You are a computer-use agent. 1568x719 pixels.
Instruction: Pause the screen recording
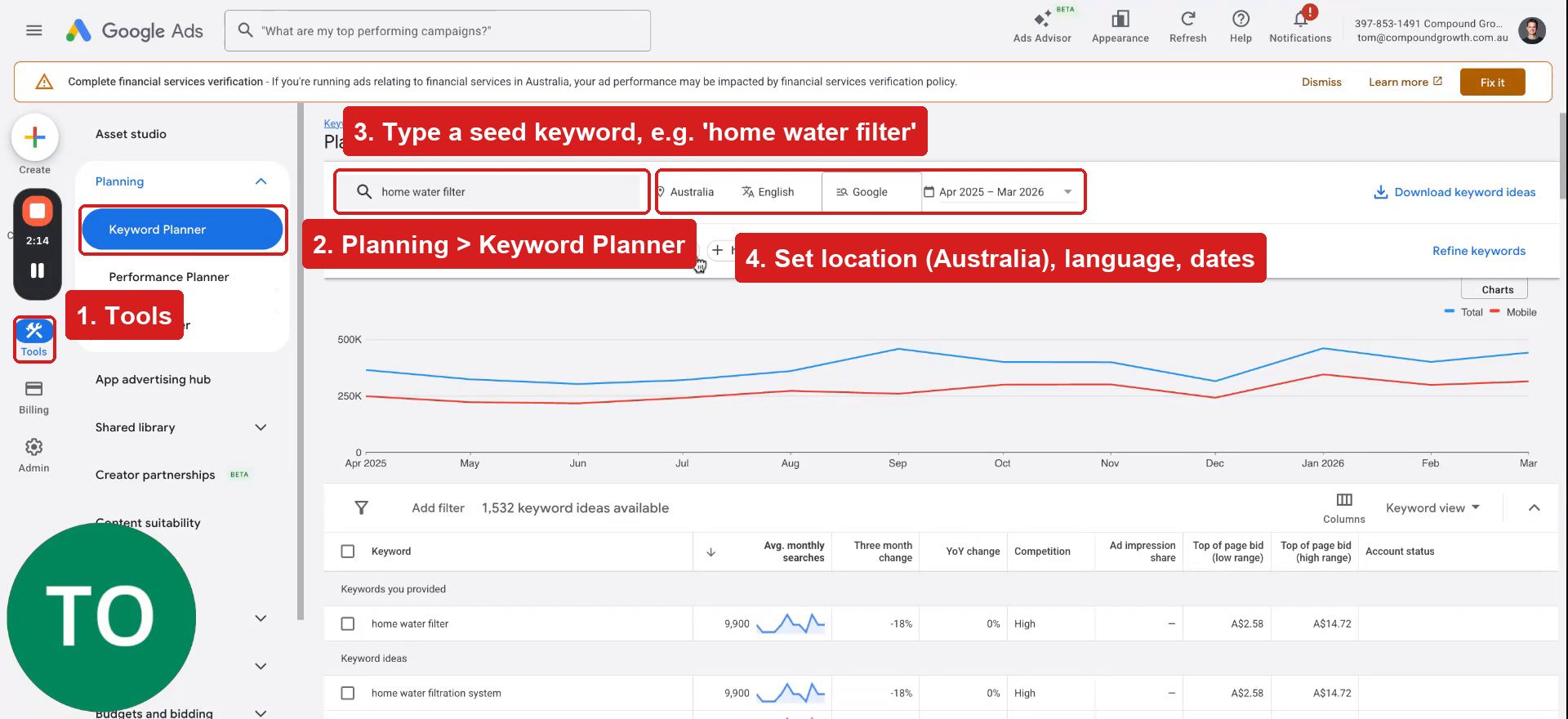click(37, 270)
